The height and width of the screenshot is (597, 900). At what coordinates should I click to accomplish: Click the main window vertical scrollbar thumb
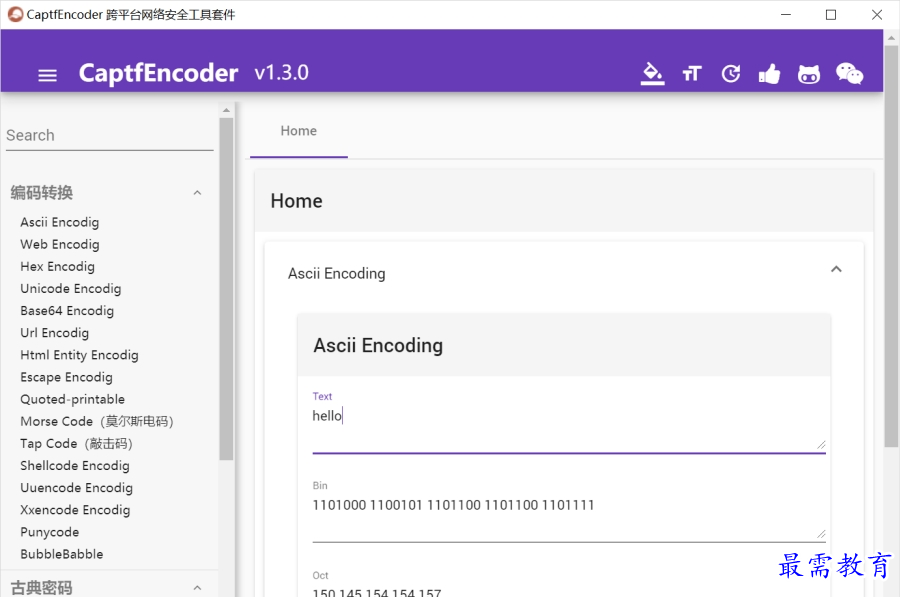[x=891, y=246]
